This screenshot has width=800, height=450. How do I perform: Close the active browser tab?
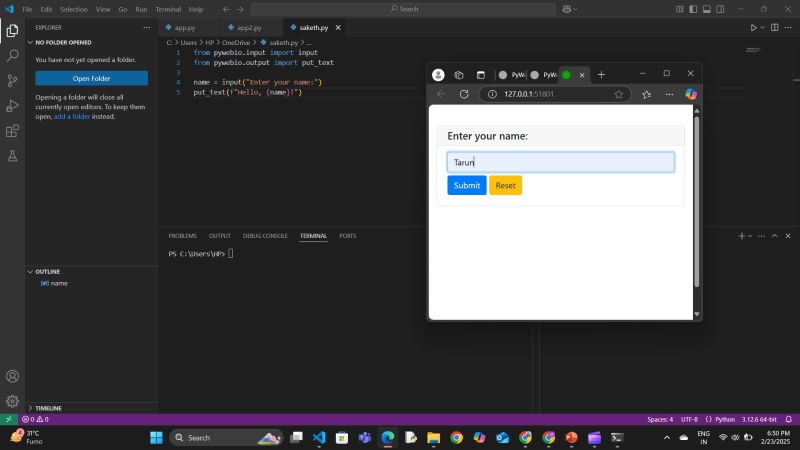click(582, 75)
